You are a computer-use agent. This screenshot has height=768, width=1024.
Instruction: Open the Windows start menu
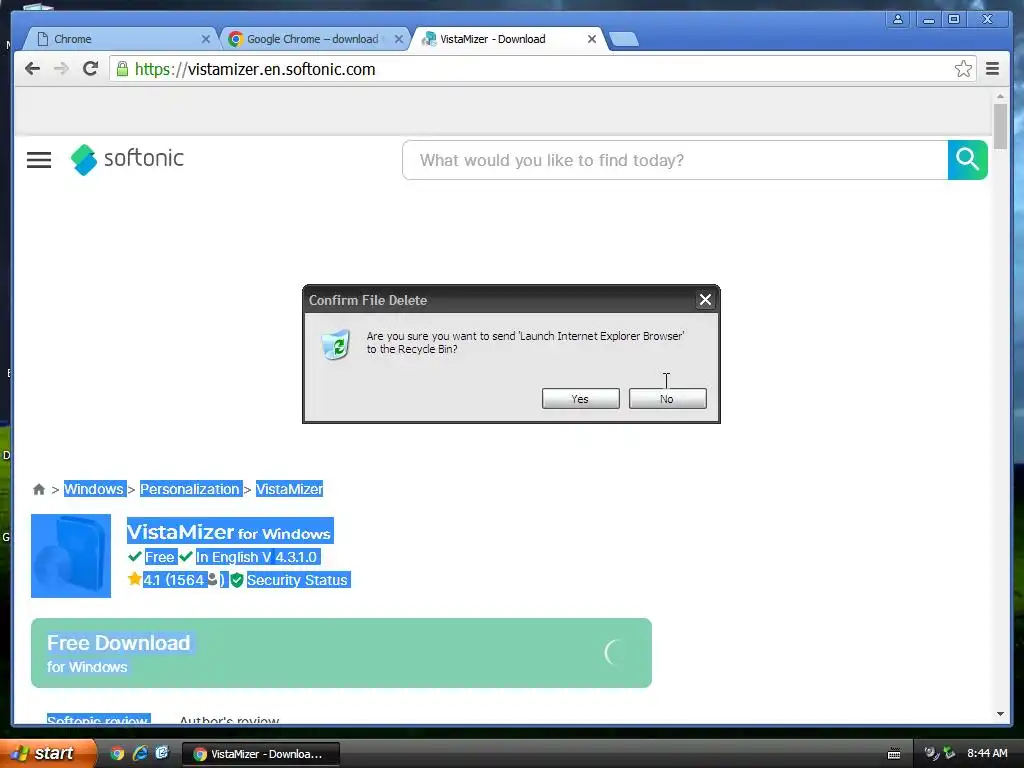point(47,753)
